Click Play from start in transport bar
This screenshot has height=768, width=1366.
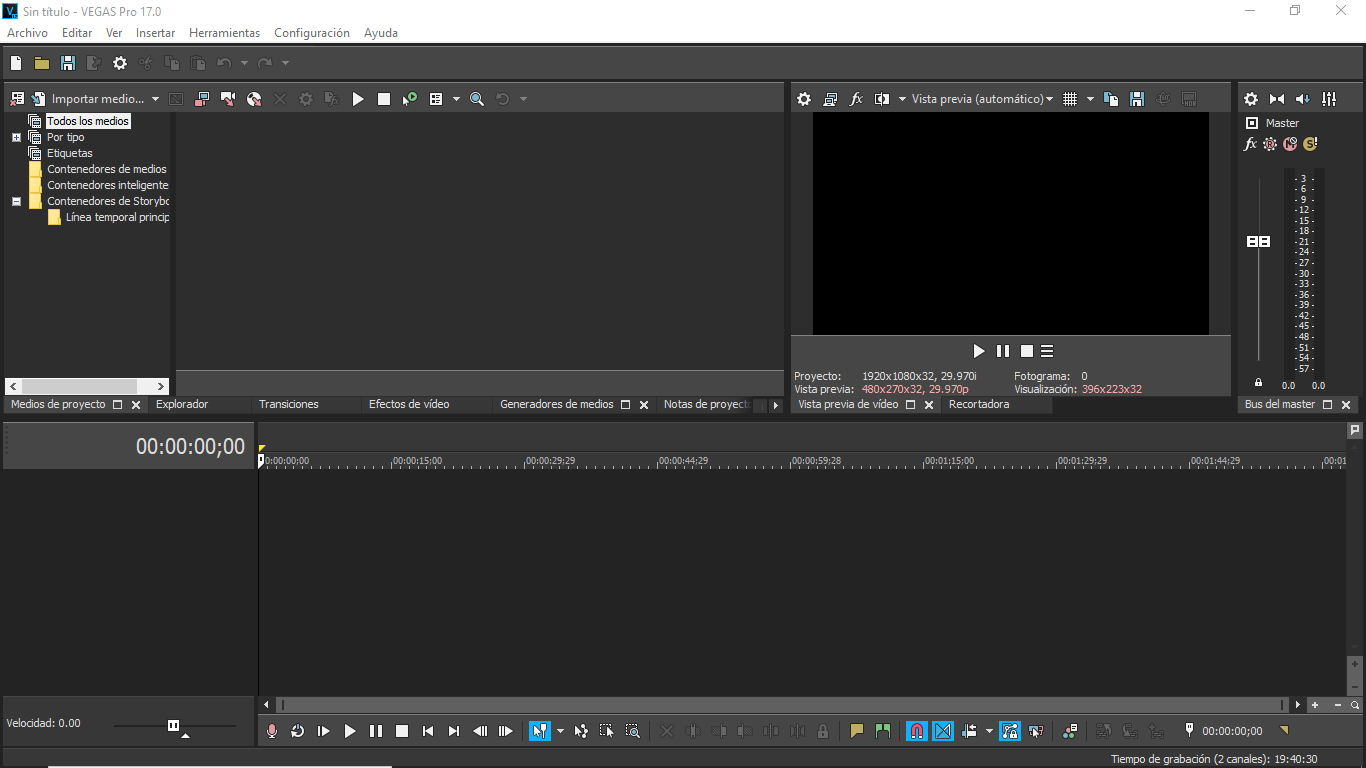324,731
